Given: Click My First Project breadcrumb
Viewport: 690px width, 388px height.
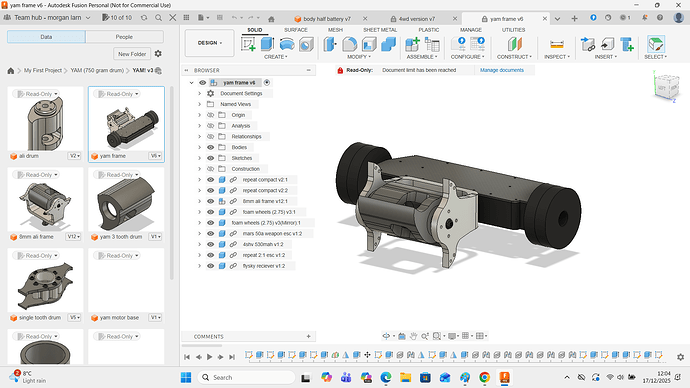Looking at the screenshot, I should click(43, 70).
